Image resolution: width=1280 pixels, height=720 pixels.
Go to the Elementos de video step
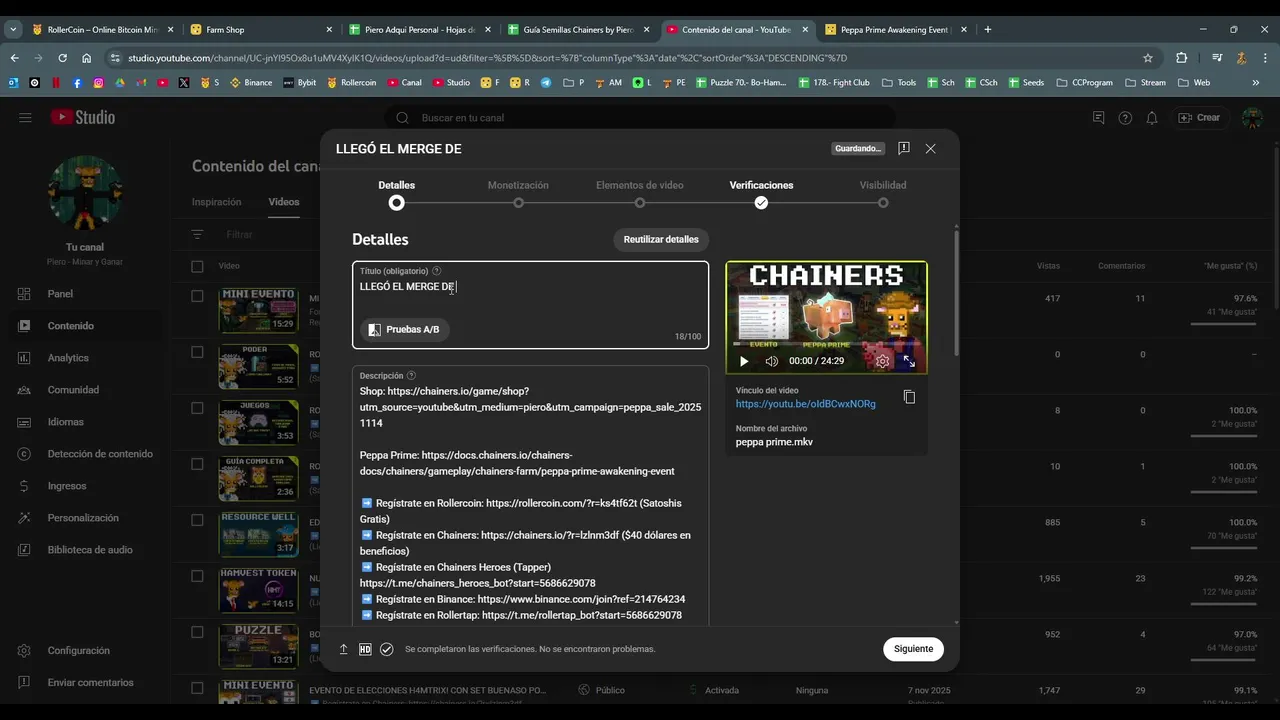point(640,193)
